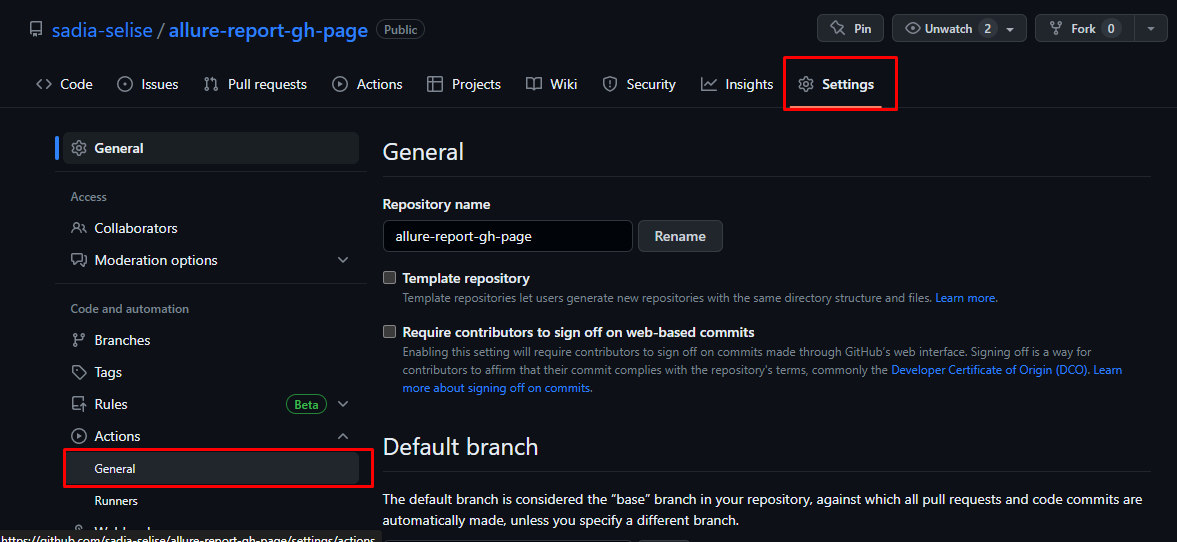Select General under the Actions section
The width and height of the screenshot is (1177, 542).
tap(211, 468)
